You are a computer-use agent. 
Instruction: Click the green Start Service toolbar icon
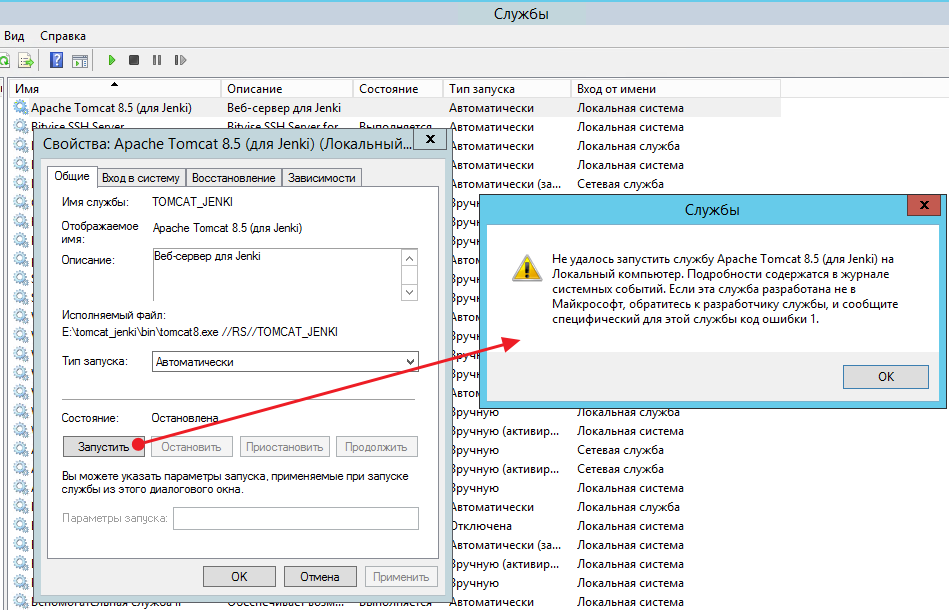[111, 60]
